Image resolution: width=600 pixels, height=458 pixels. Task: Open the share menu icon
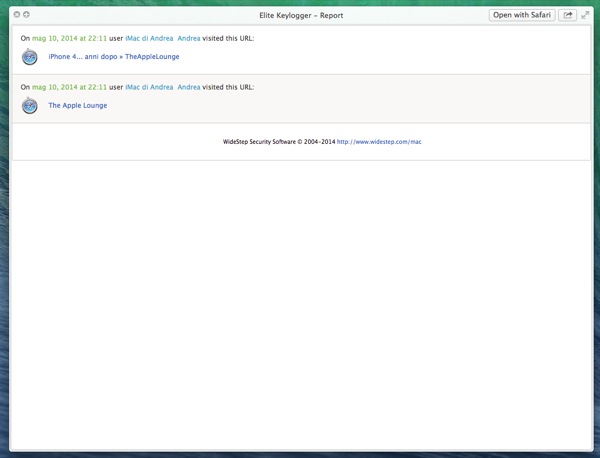click(567, 15)
